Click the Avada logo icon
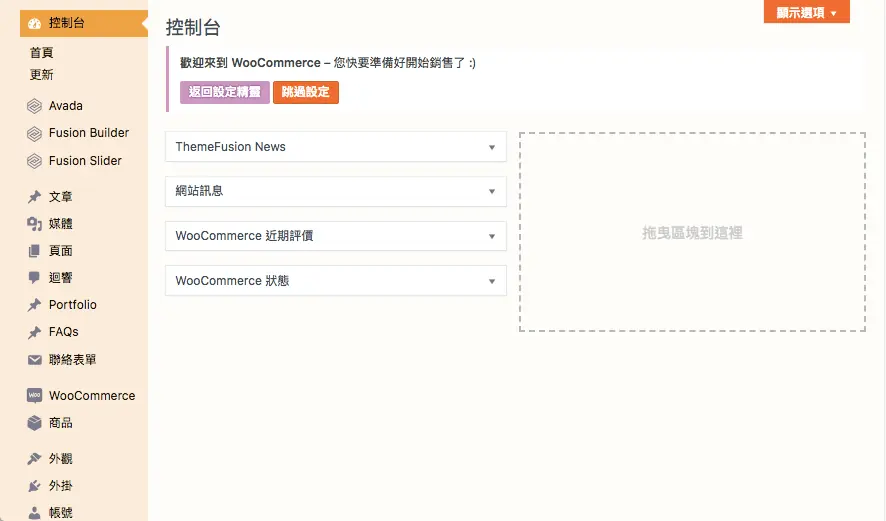The height and width of the screenshot is (521, 886). [x=34, y=106]
